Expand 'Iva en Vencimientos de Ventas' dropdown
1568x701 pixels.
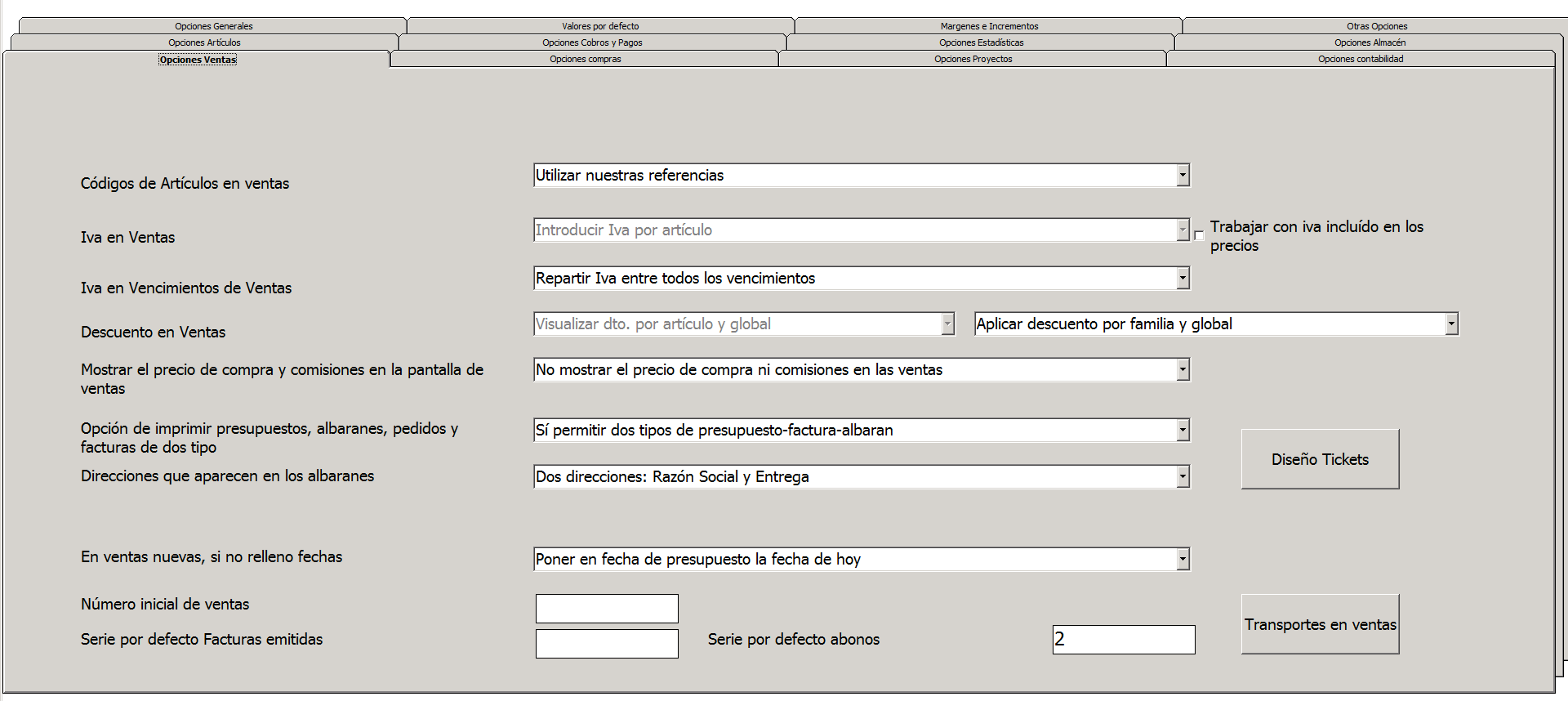pyautogui.click(x=1183, y=279)
